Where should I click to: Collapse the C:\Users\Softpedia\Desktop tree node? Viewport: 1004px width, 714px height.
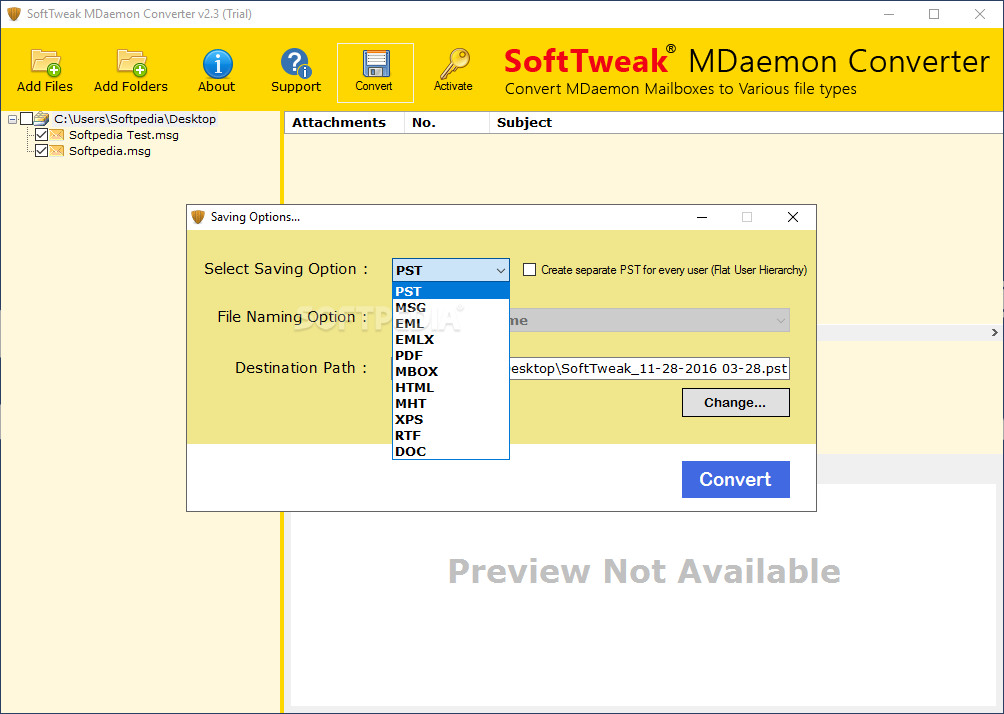click(x=12, y=119)
